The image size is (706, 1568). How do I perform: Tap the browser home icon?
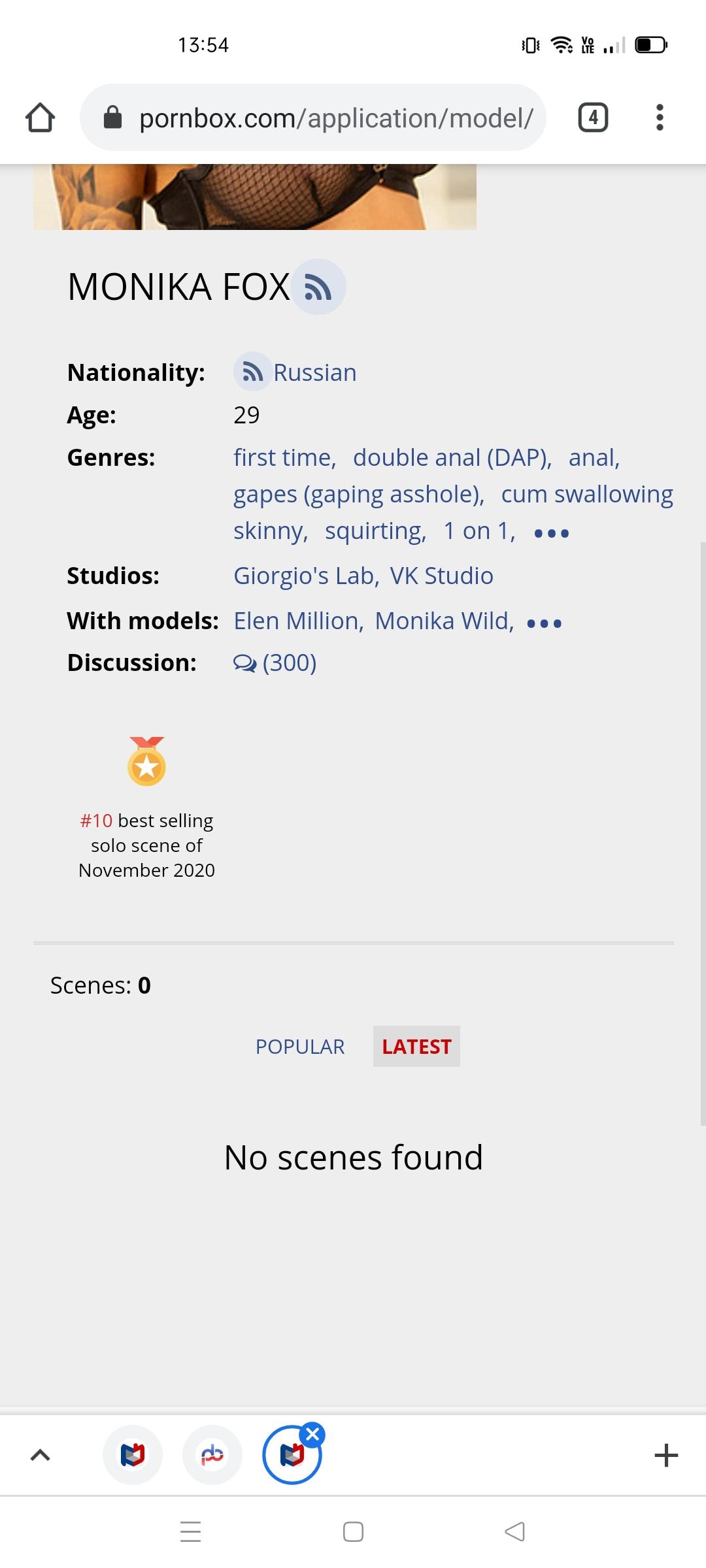40,118
